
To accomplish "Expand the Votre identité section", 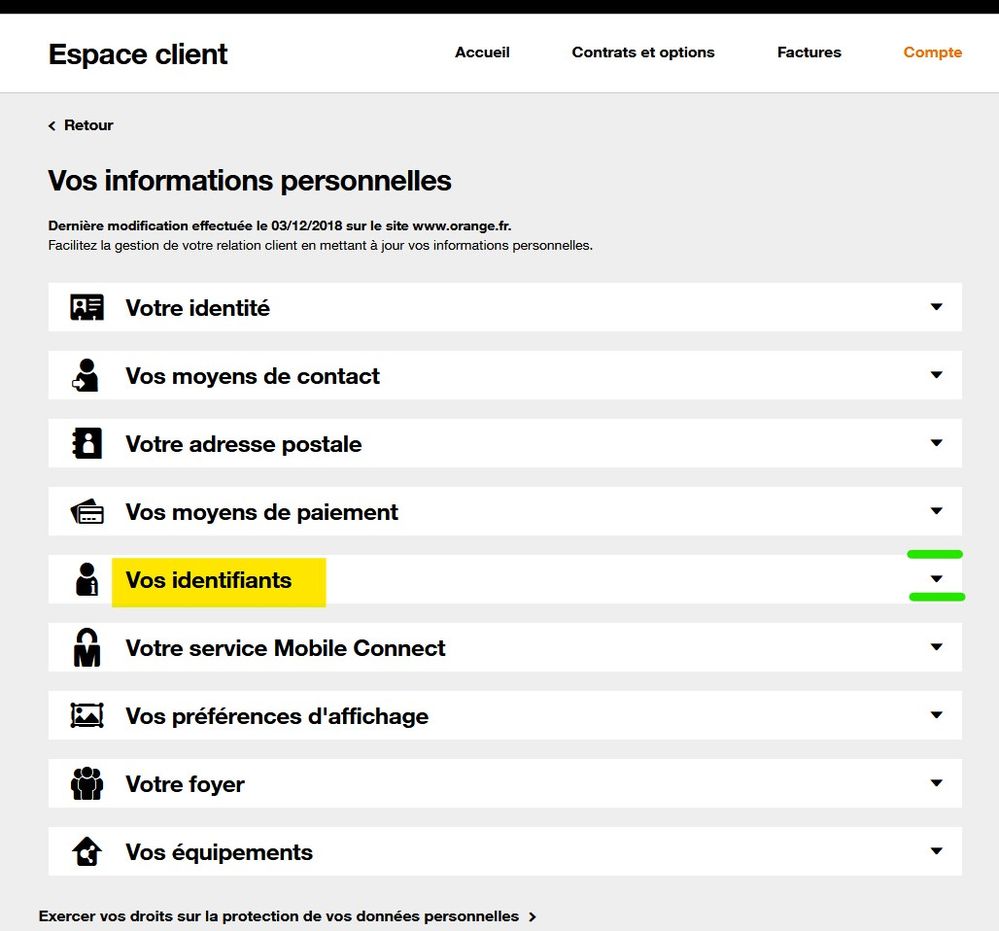I will pos(936,306).
